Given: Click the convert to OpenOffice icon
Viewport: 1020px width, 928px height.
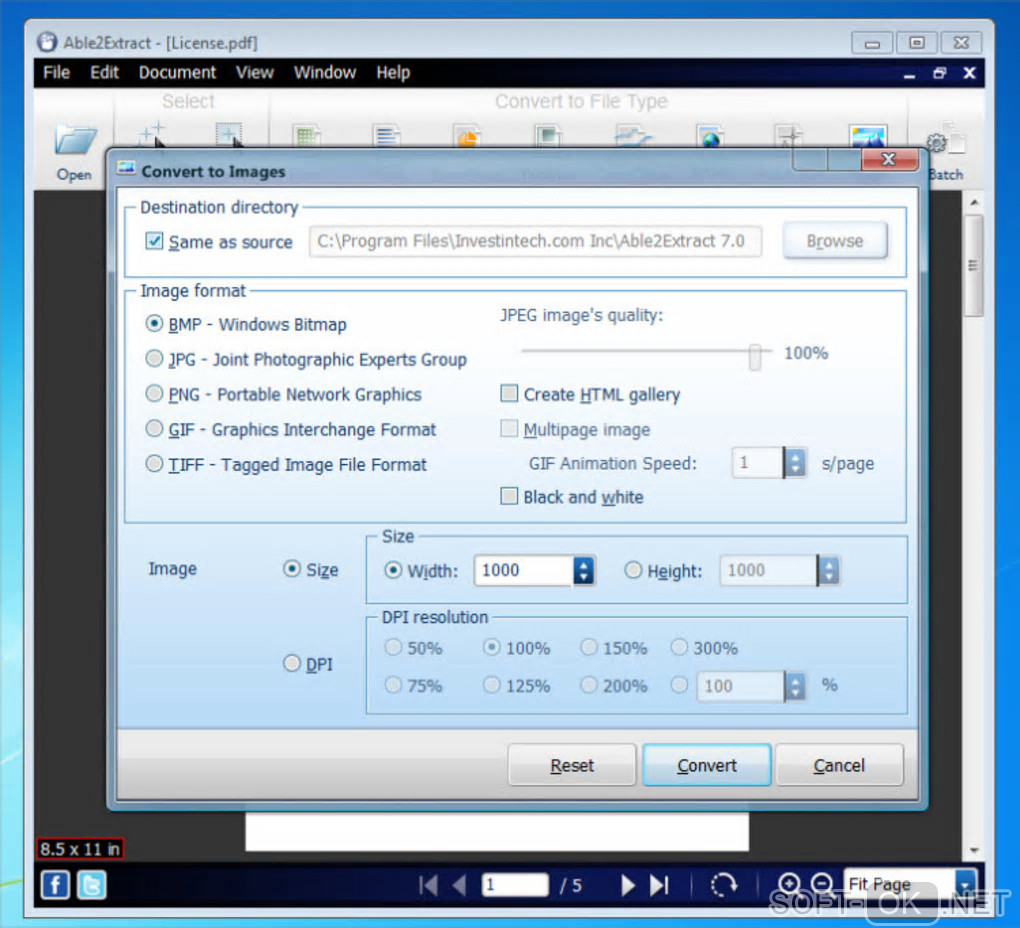Looking at the screenshot, I should click(632, 135).
